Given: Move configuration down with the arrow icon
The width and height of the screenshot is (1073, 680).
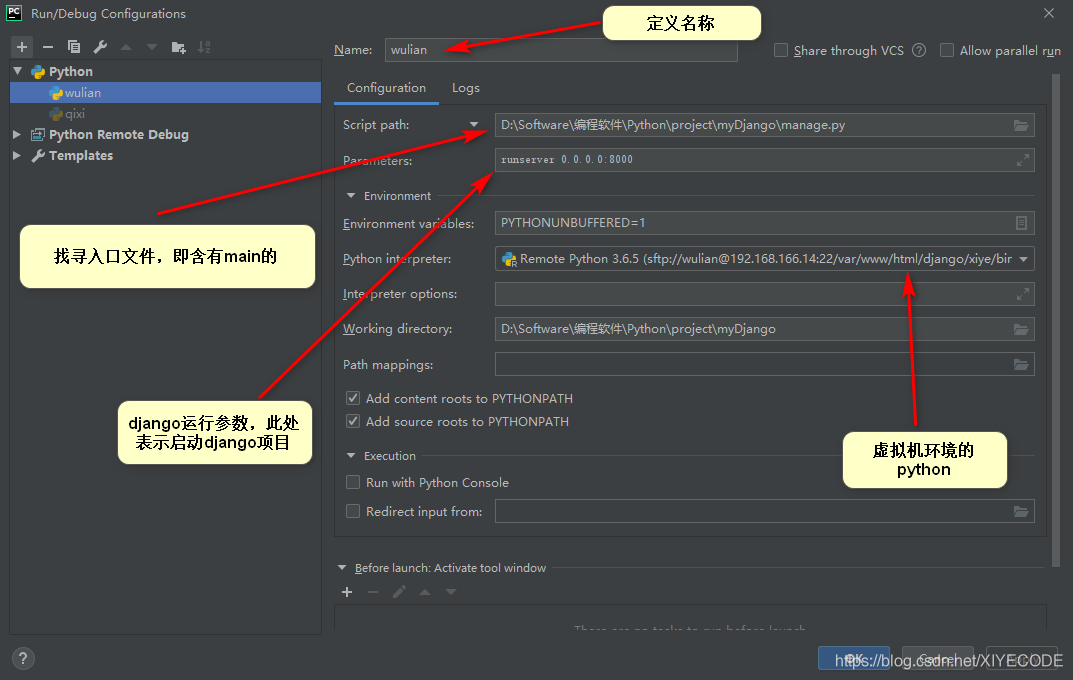Looking at the screenshot, I should point(152,47).
